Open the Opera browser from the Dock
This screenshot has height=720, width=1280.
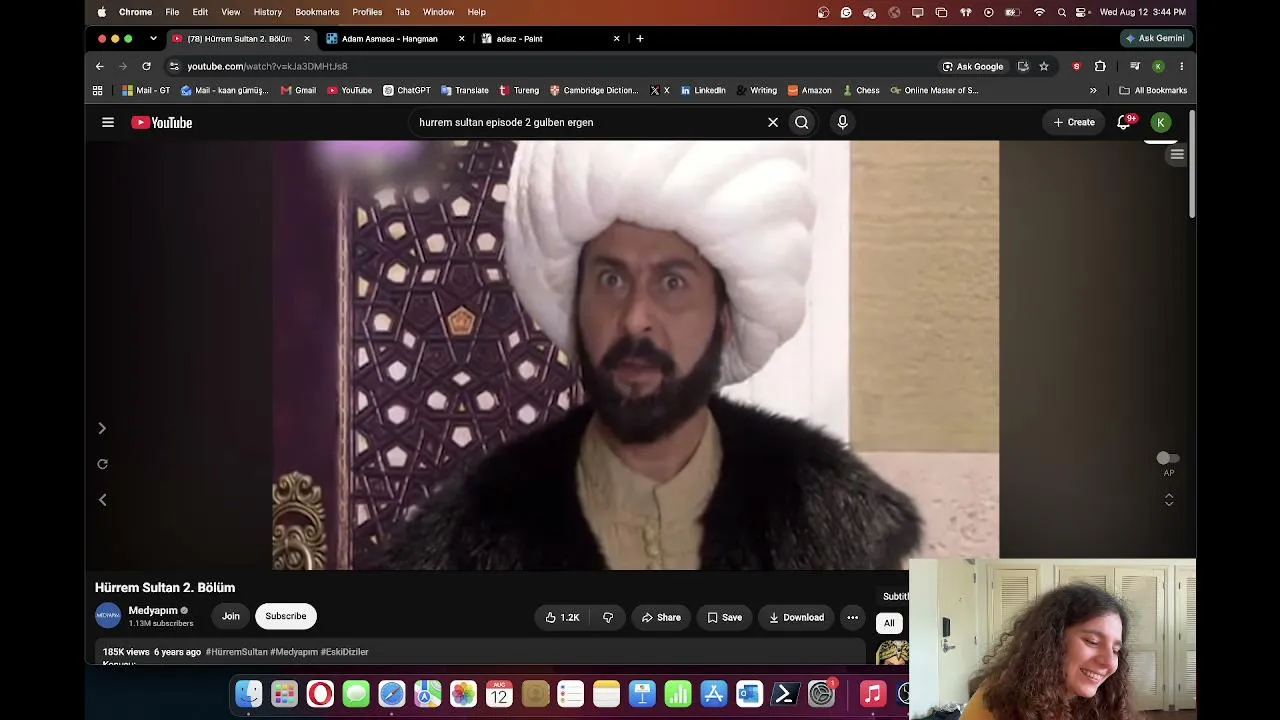pyautogui.click(x=320, y=693)
